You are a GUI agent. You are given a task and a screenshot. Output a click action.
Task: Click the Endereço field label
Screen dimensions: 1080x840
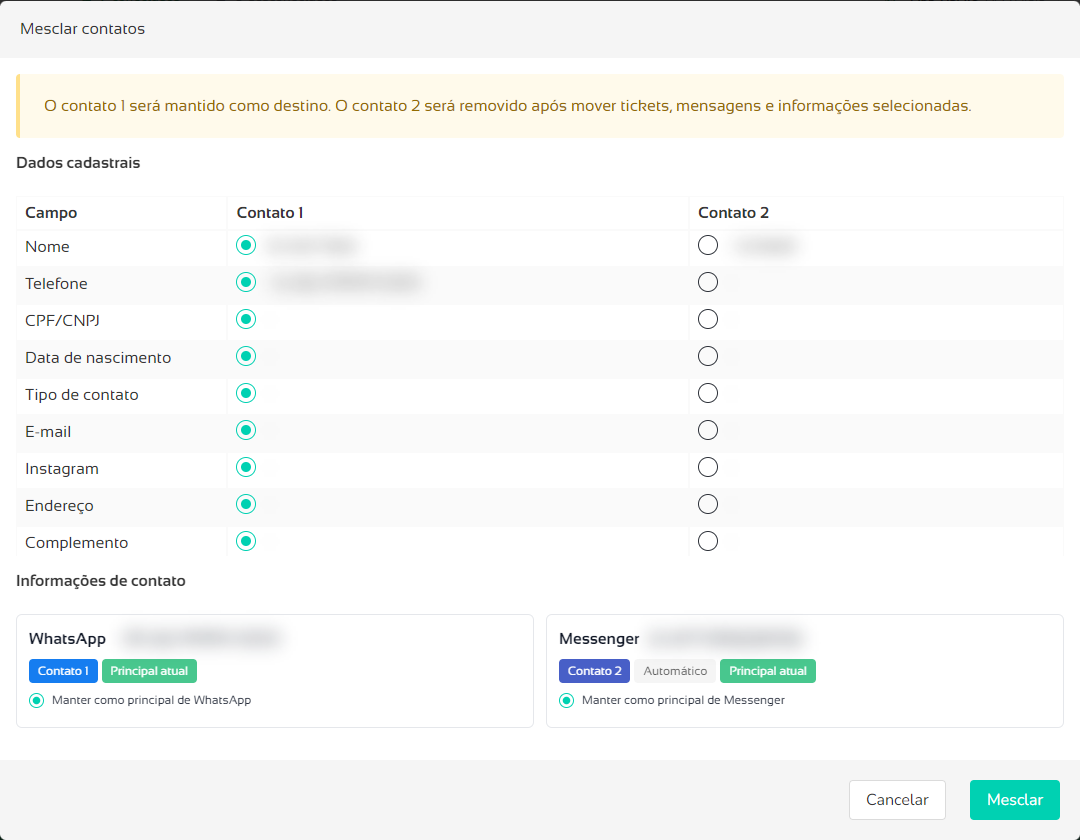tap(59, 505)
